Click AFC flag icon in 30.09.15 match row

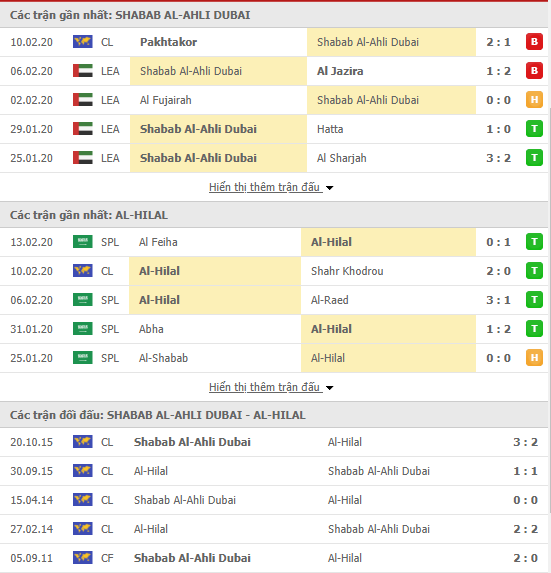point(83,471)
